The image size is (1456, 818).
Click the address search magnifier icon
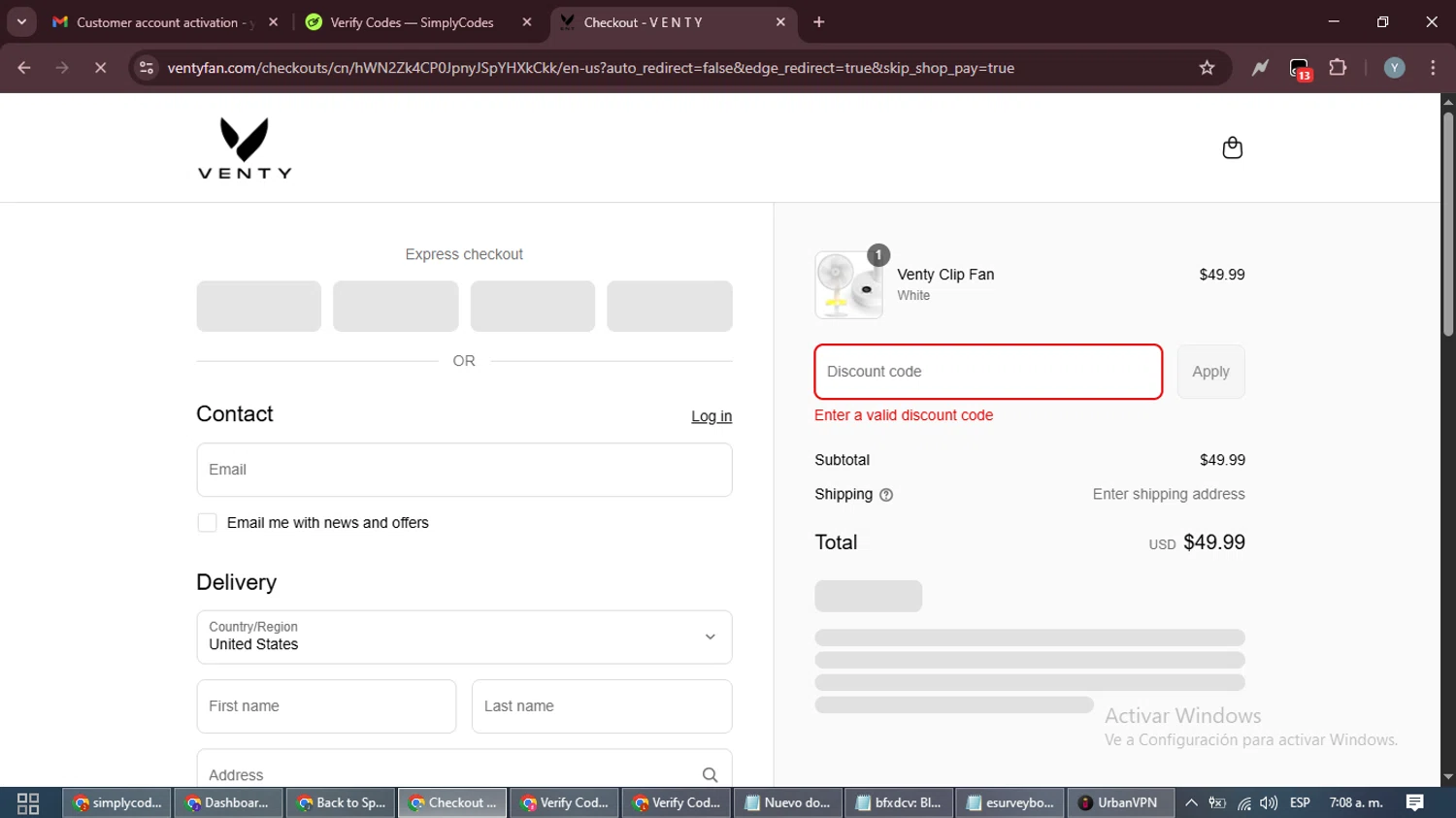[x=710, y=774]
